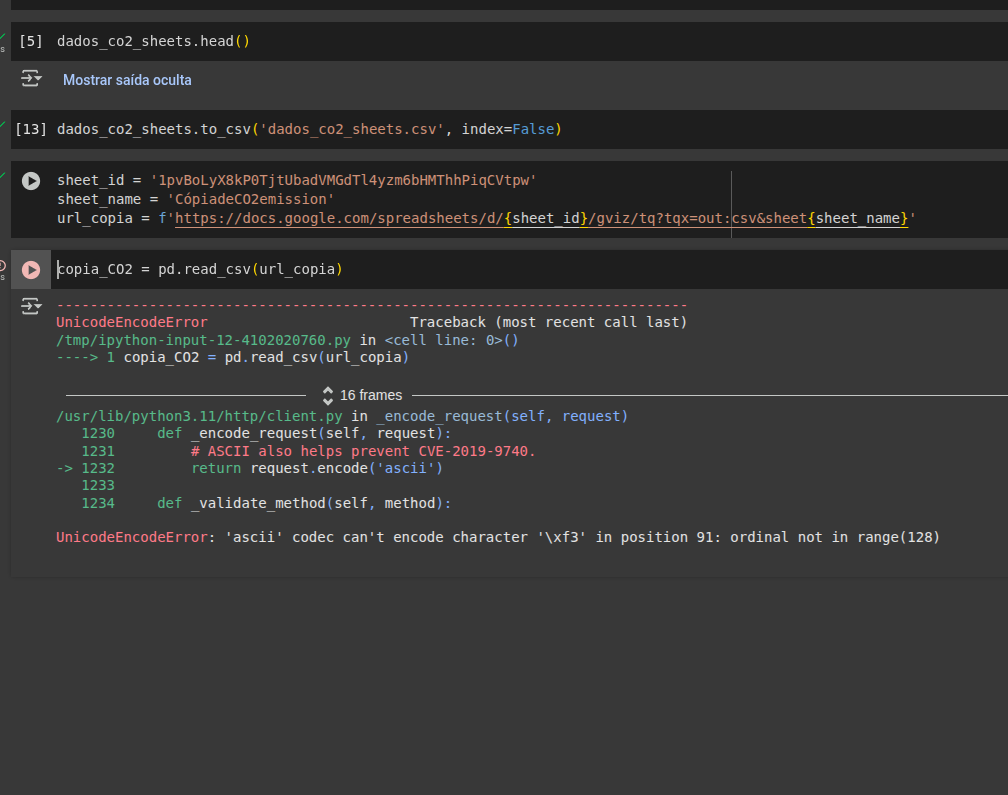
Task: Click the '<cell line: 0>()' text
Action: (451, 340)
